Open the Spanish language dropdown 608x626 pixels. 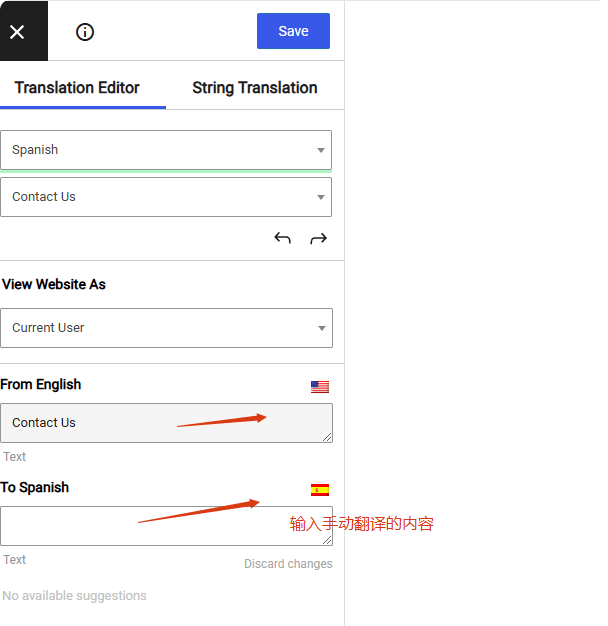(x=166, y=150)
